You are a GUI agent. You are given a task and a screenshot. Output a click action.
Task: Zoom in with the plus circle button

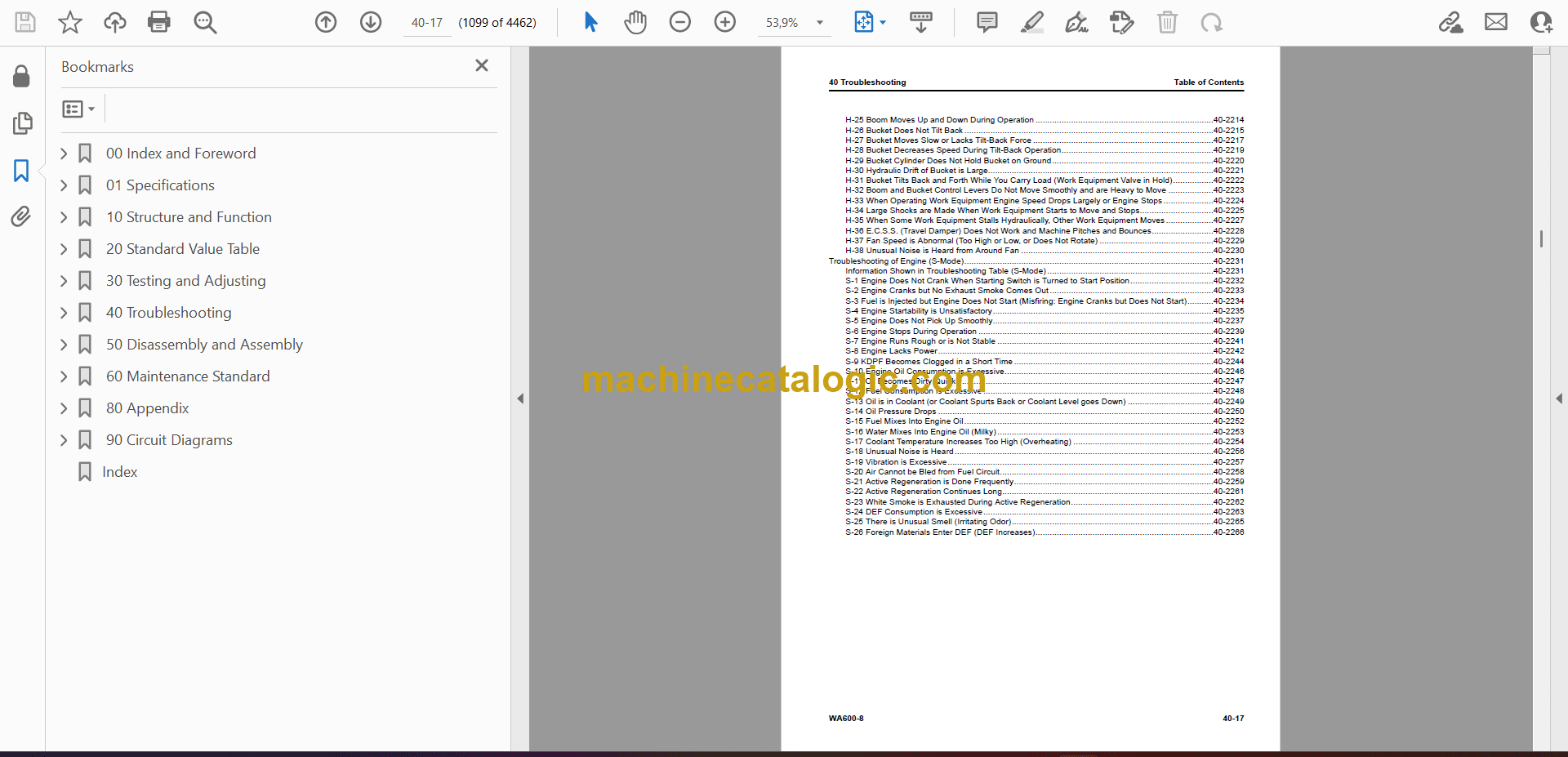pos(725,22)
